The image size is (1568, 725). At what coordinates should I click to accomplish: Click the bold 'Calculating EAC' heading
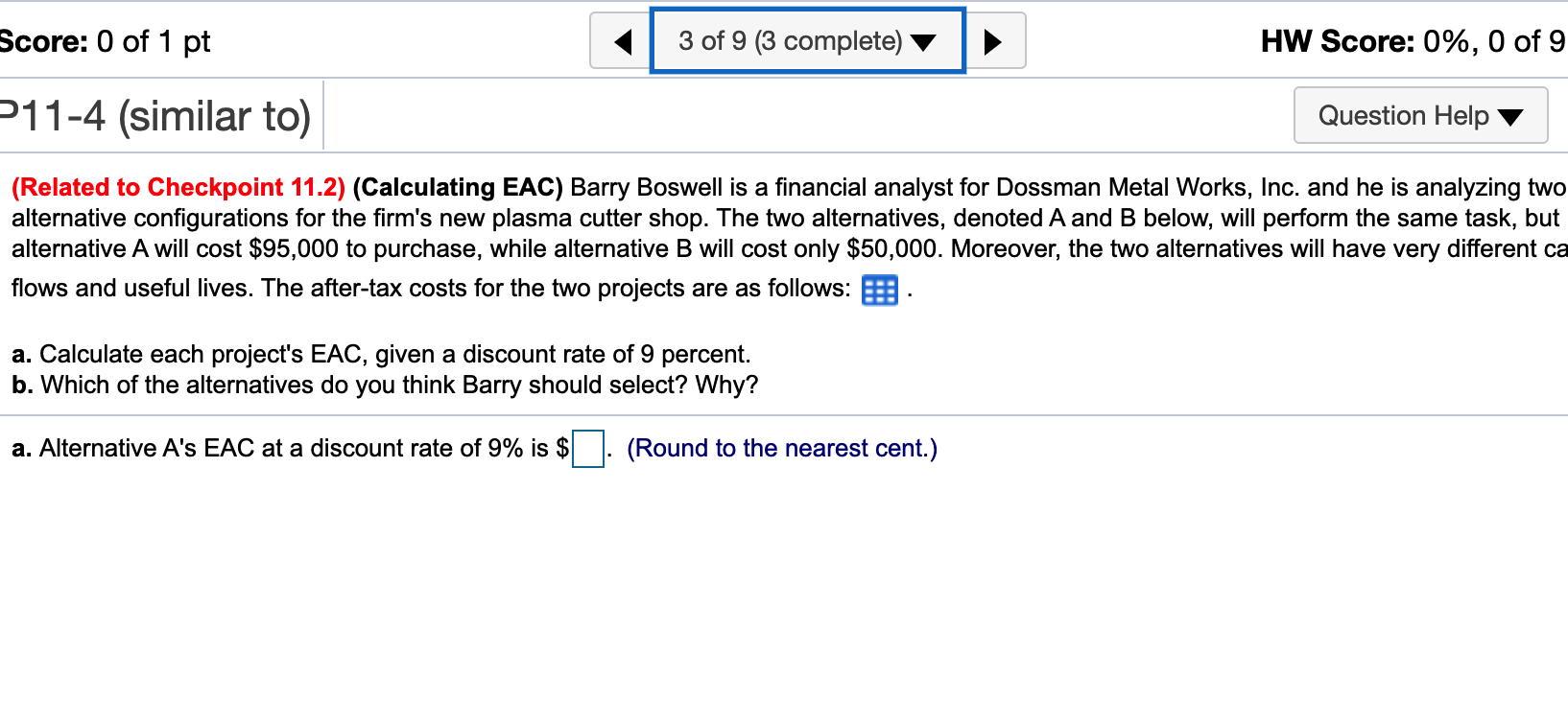click(458, 187)
